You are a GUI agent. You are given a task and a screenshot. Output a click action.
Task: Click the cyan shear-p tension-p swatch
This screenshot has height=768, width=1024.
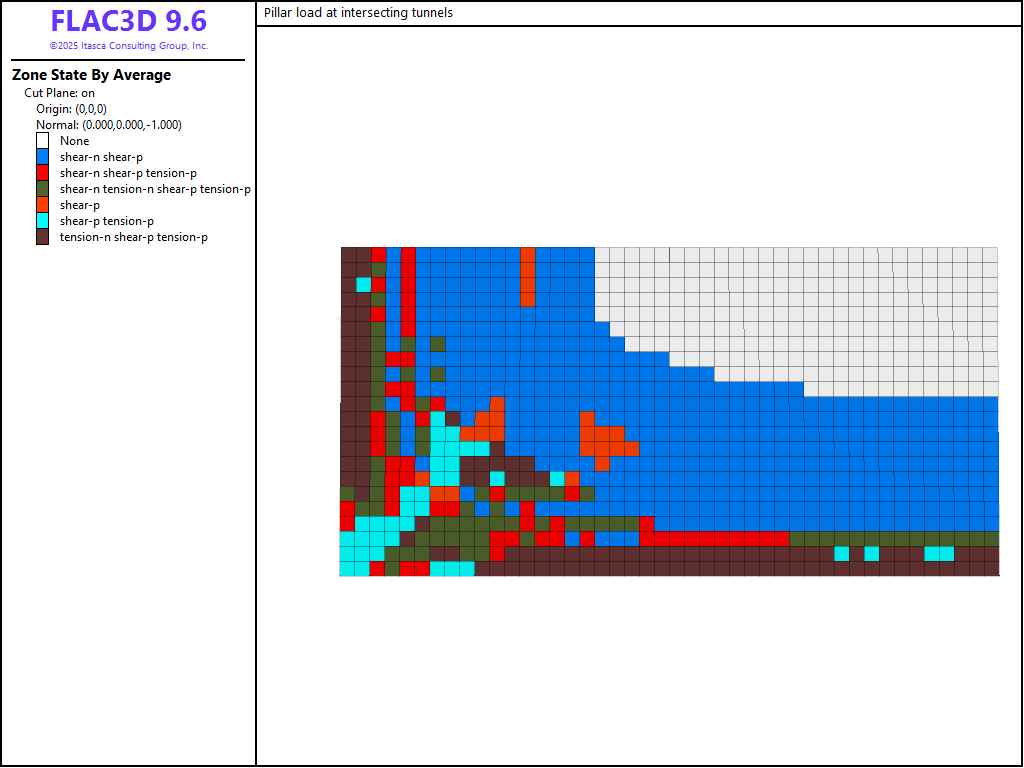(42, 221)
